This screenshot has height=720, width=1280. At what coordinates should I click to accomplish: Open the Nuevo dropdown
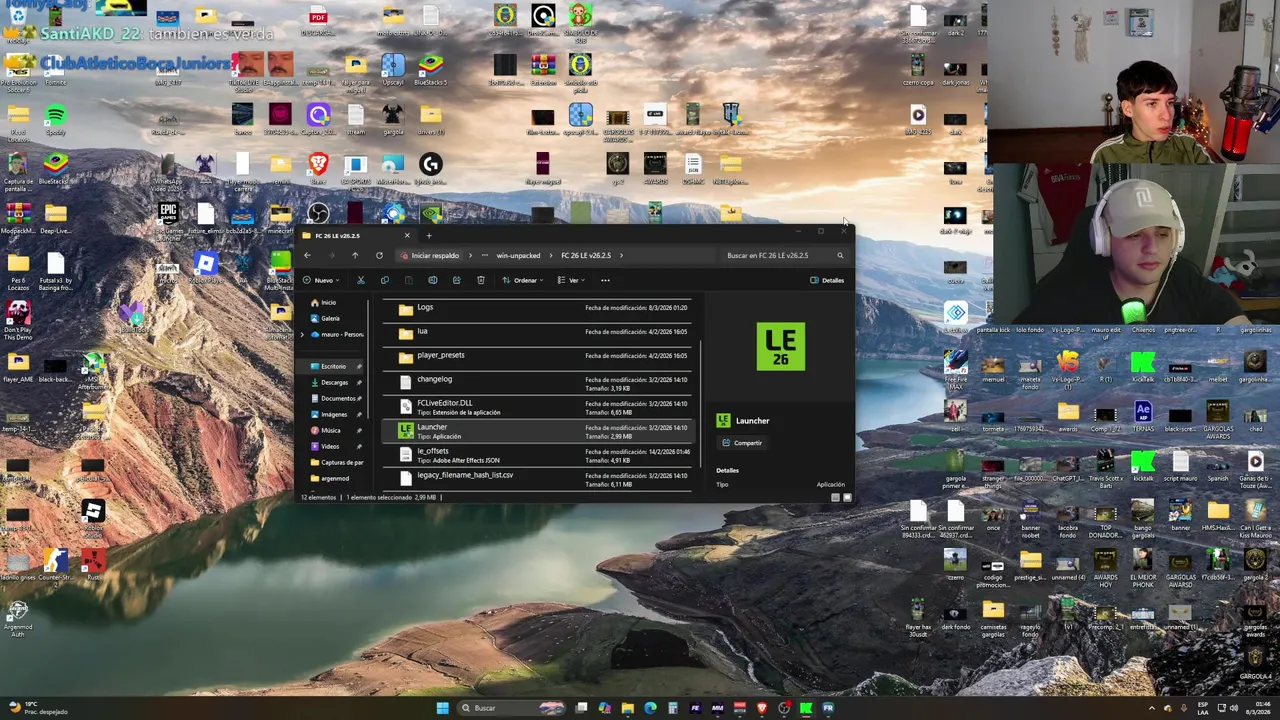(321, 280)
